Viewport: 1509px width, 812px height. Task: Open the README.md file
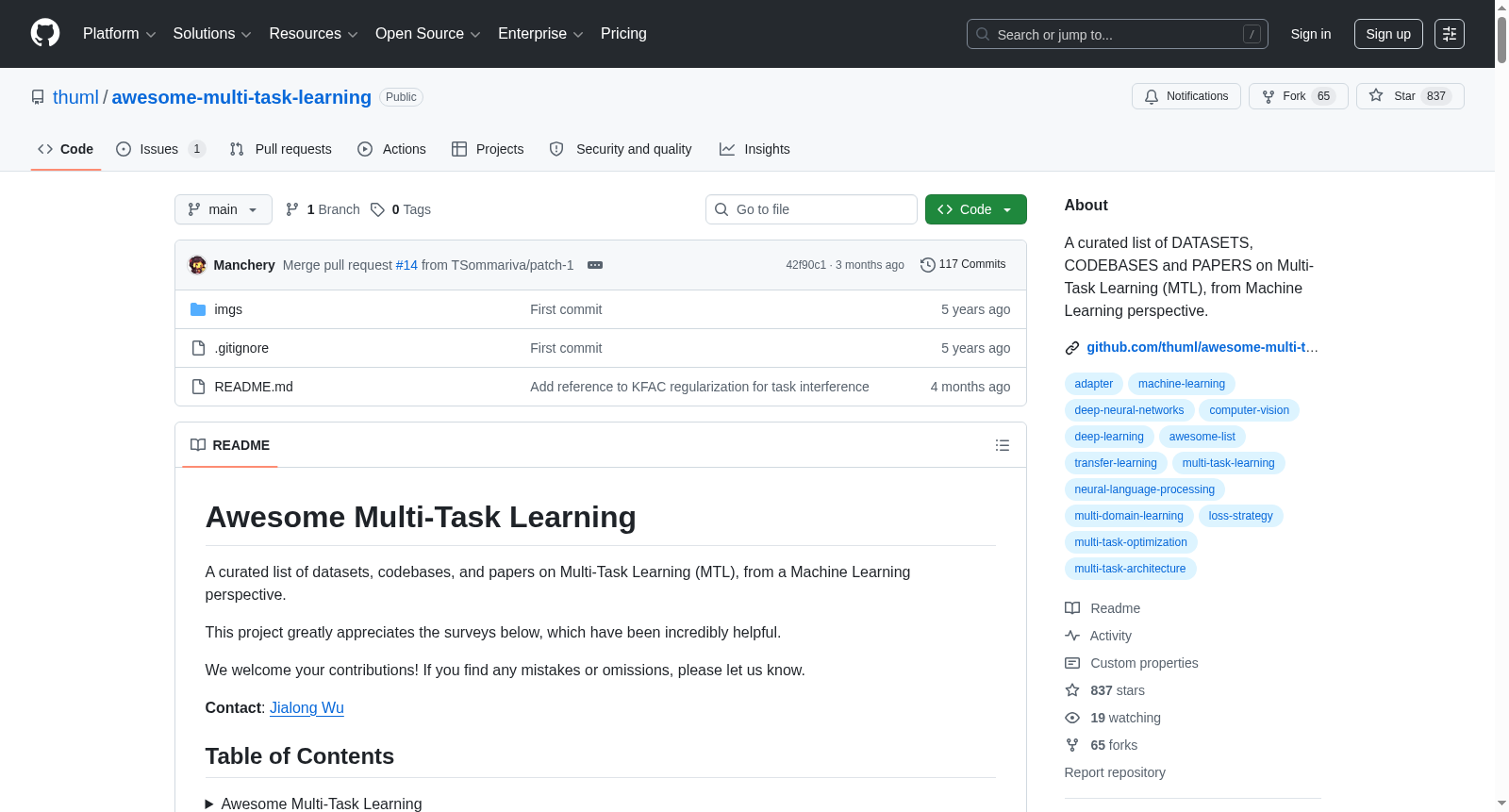[254, 387]
